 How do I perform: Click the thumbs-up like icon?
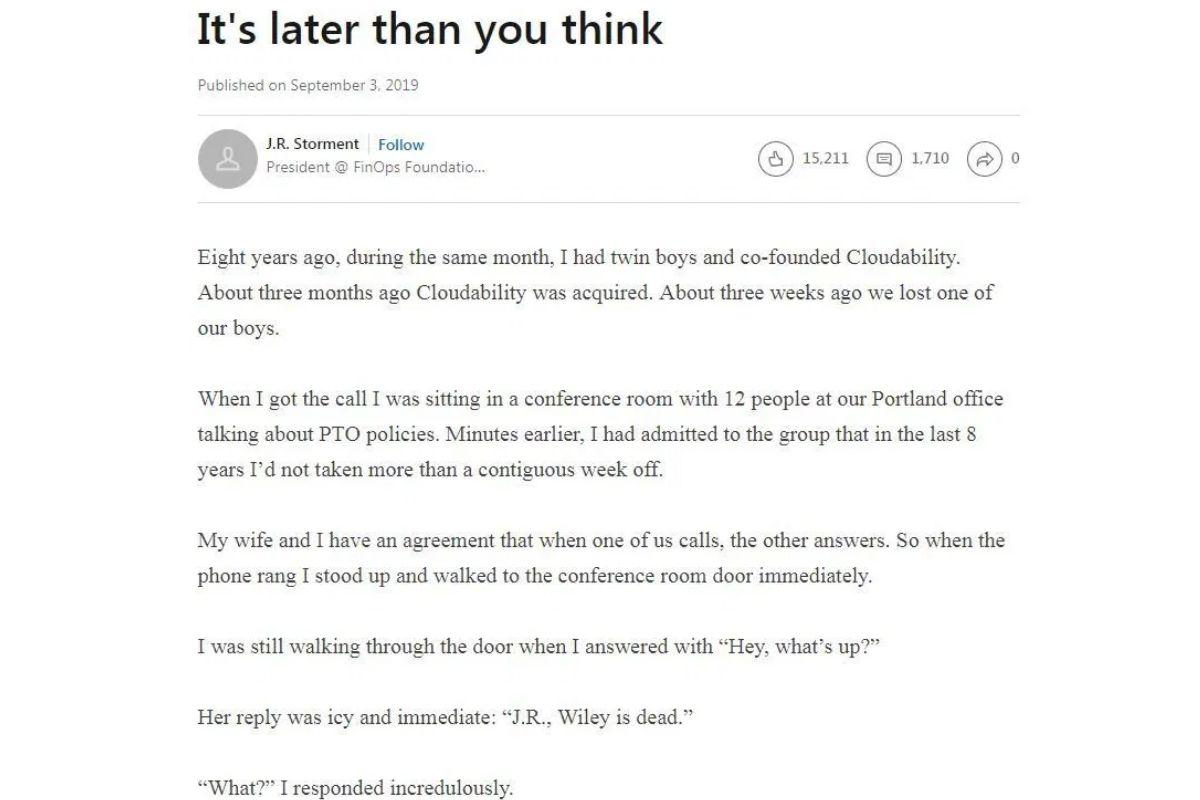coord(776,159)
